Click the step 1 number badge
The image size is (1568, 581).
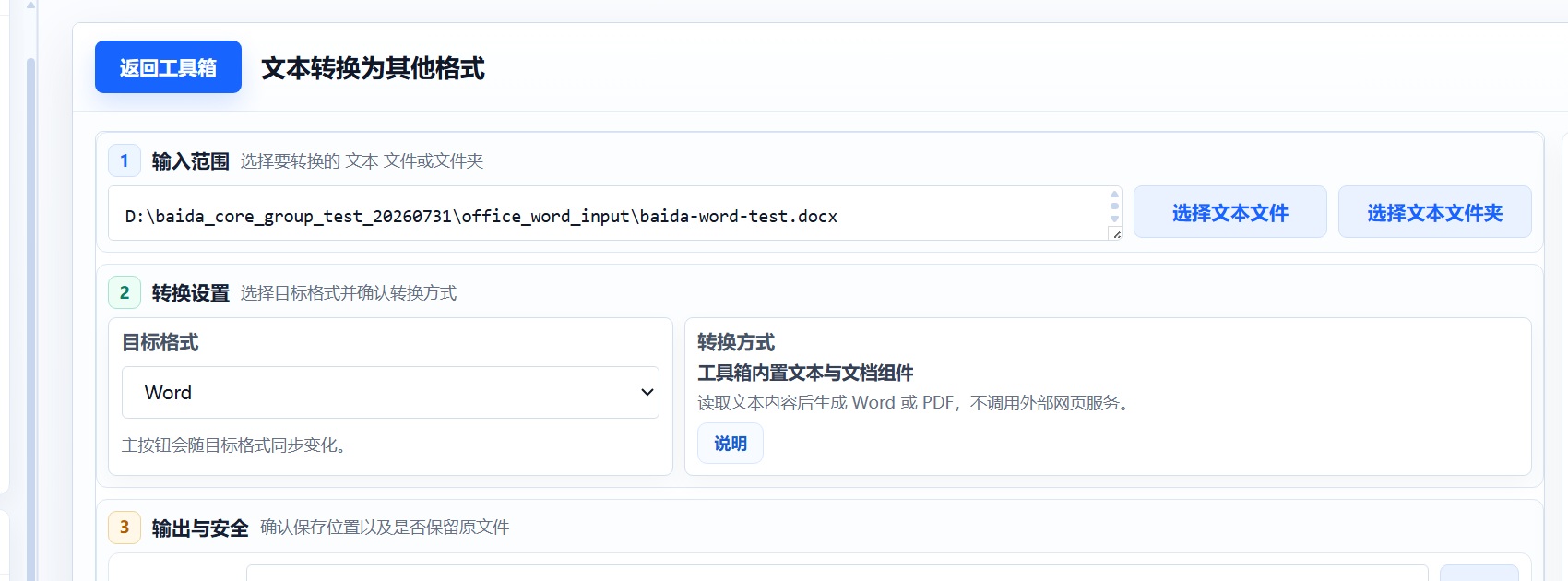125,160
